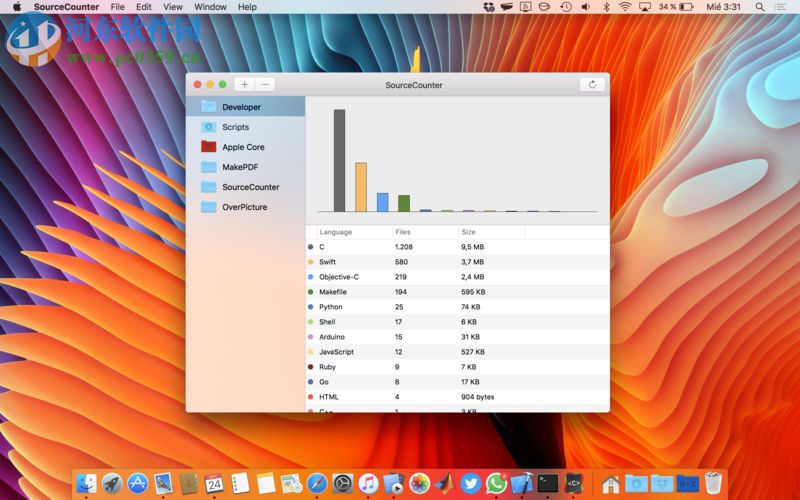
Task: Click the "527 KB" size cell
Action: pyautogui.click(x=473, y=352)
